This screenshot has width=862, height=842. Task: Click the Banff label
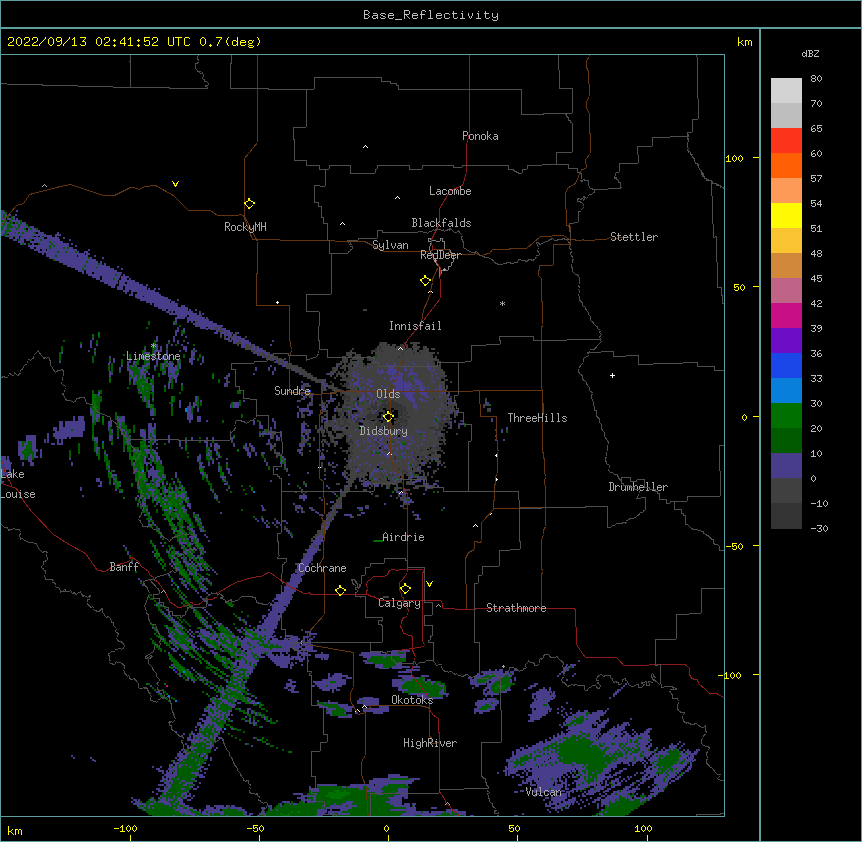pyautogui.click(x=124, y=567)
